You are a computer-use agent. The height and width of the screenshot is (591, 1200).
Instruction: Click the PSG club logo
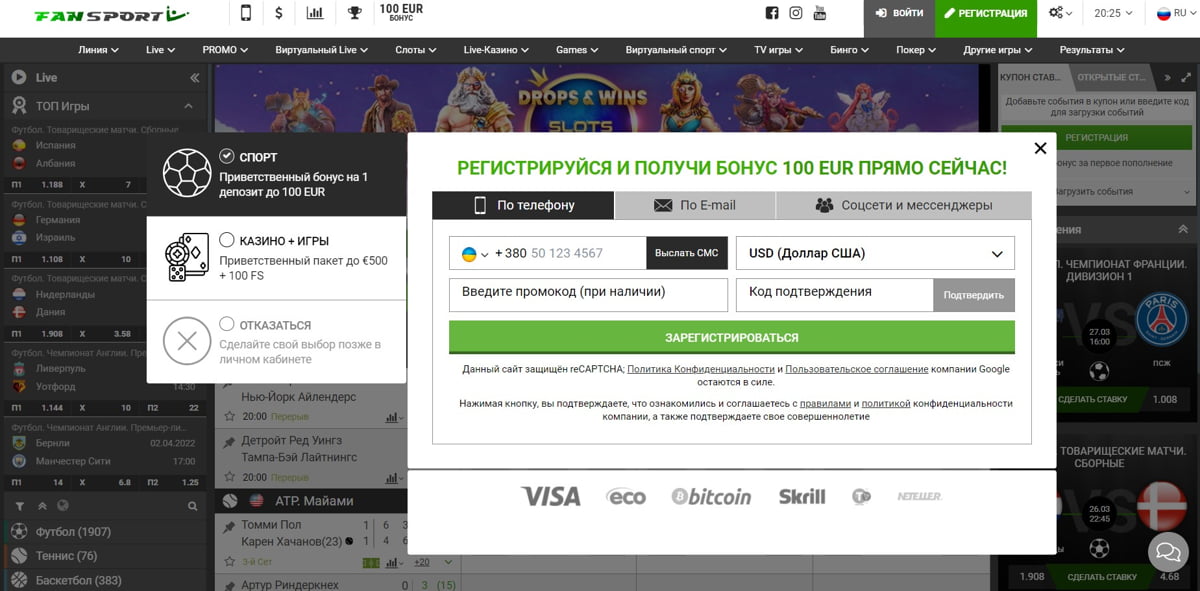1160,320
